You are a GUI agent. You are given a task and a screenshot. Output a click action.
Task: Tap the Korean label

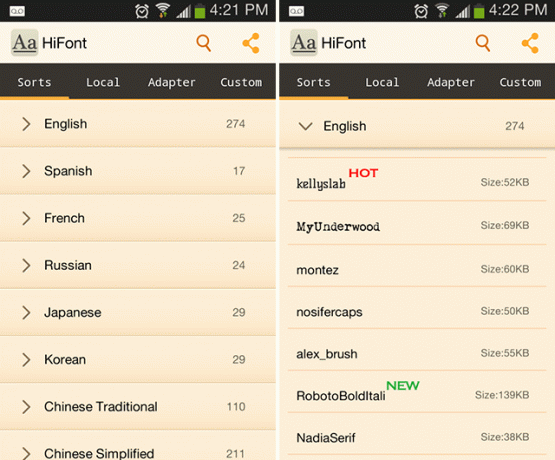tap(65, 360)
